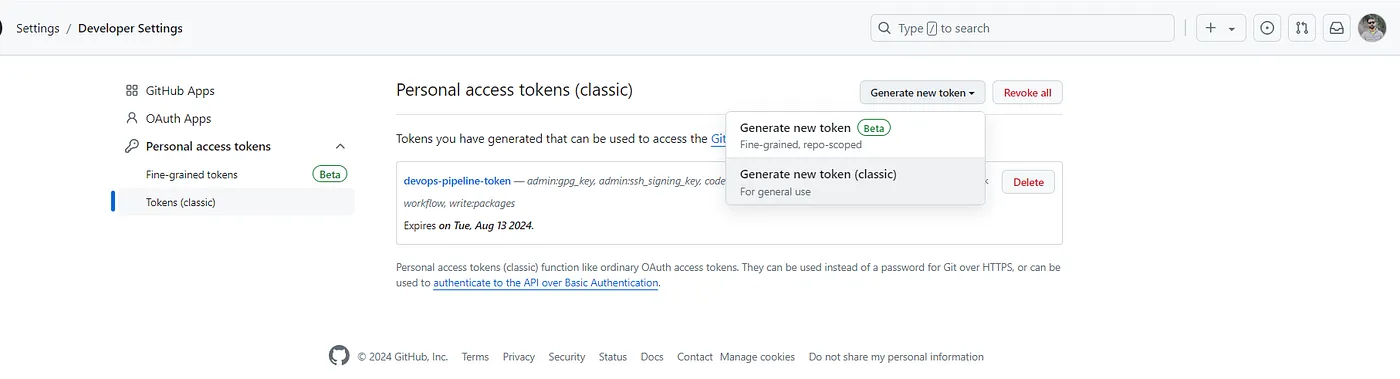Viewport: 1400px width, 379px height.
Task: Click the GitHub Apps sidebar icon
Action: (131, 91)
